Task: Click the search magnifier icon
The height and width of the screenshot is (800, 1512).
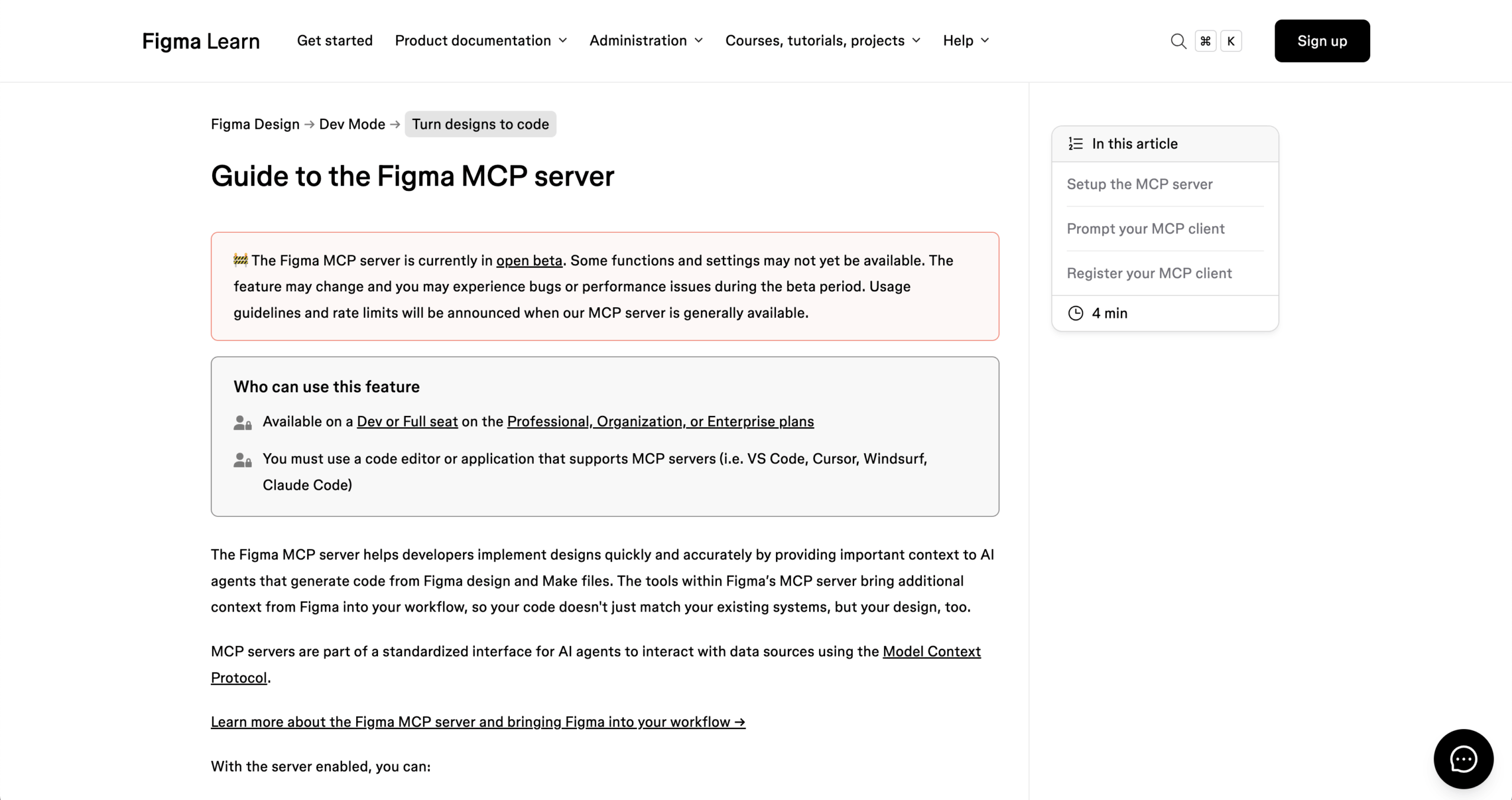Action: click(x=1178, y=41)
